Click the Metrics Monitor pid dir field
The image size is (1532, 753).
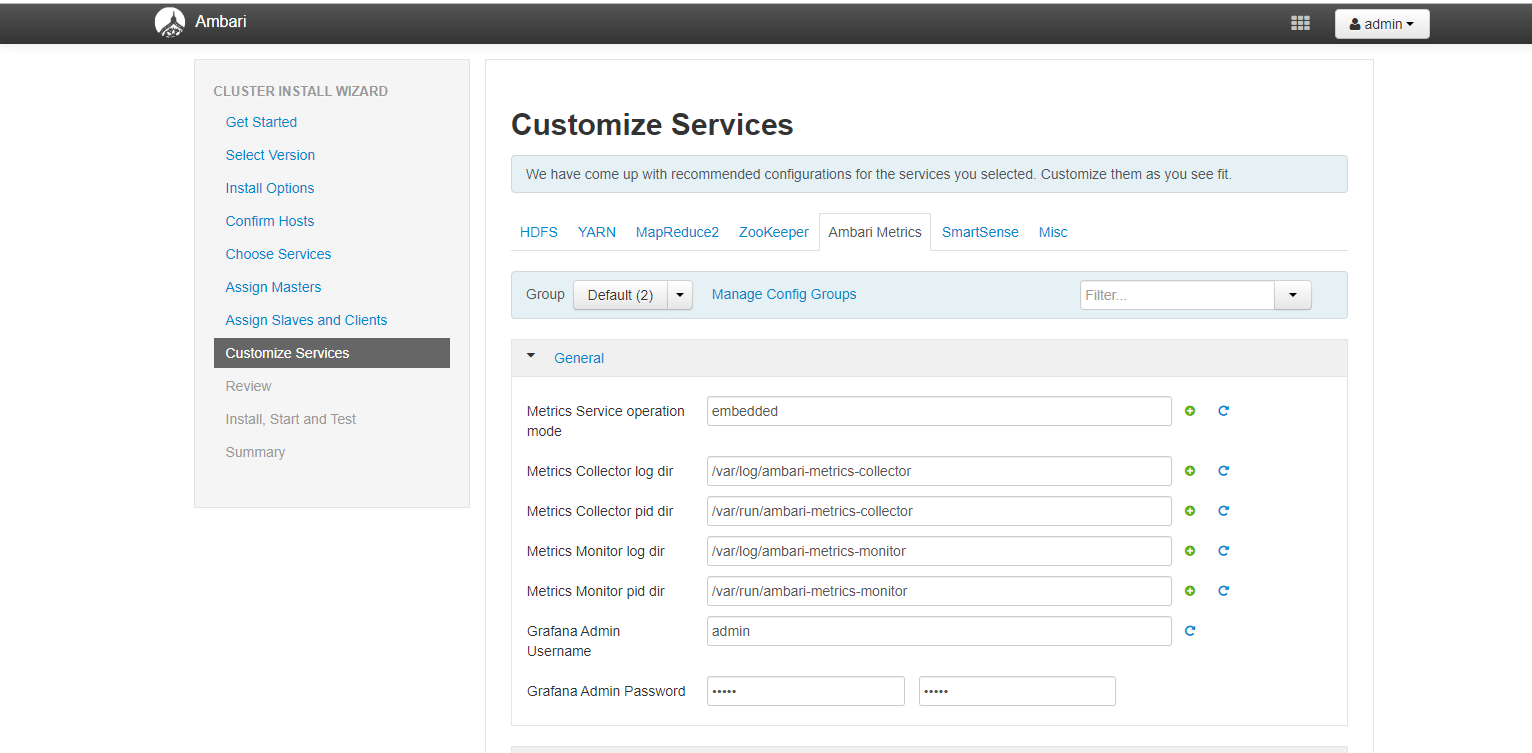coord(939,591)
